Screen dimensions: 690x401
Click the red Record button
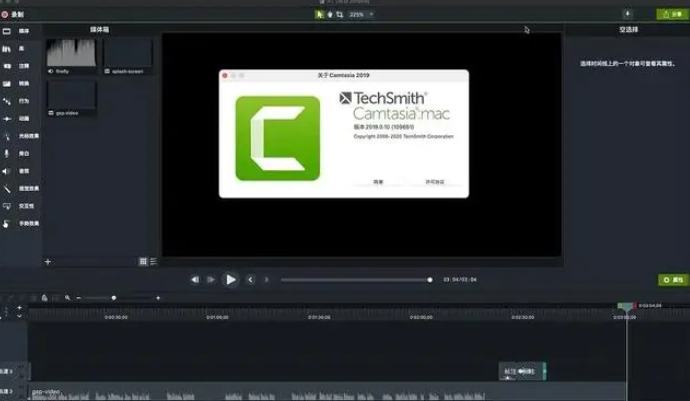pos(6,14)
